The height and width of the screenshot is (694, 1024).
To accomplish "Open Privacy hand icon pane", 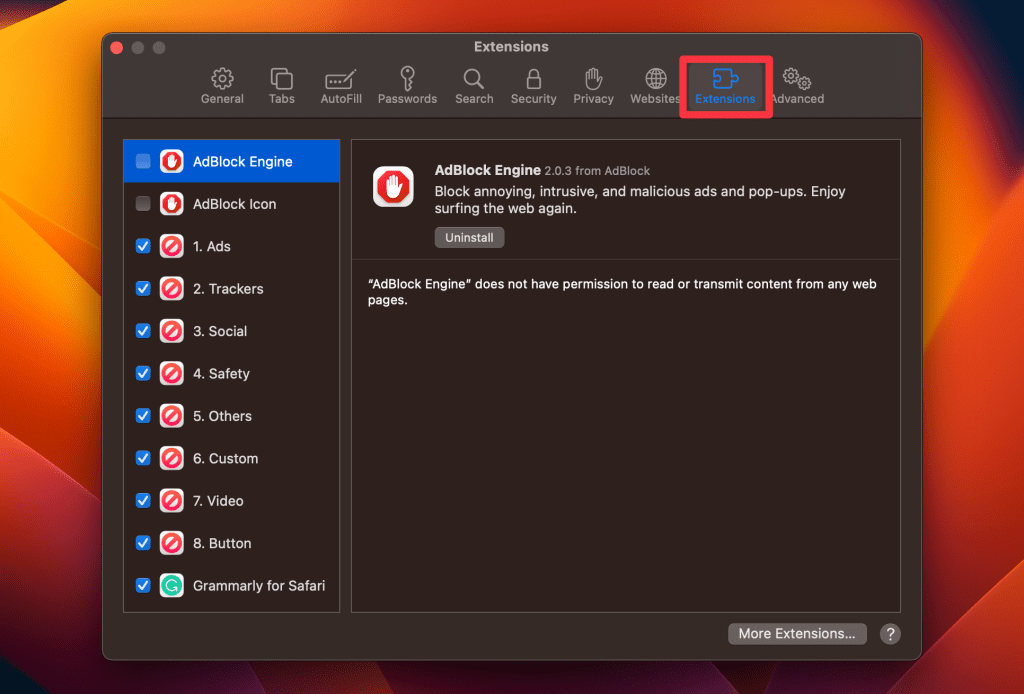I will click(x=593, y=86).
